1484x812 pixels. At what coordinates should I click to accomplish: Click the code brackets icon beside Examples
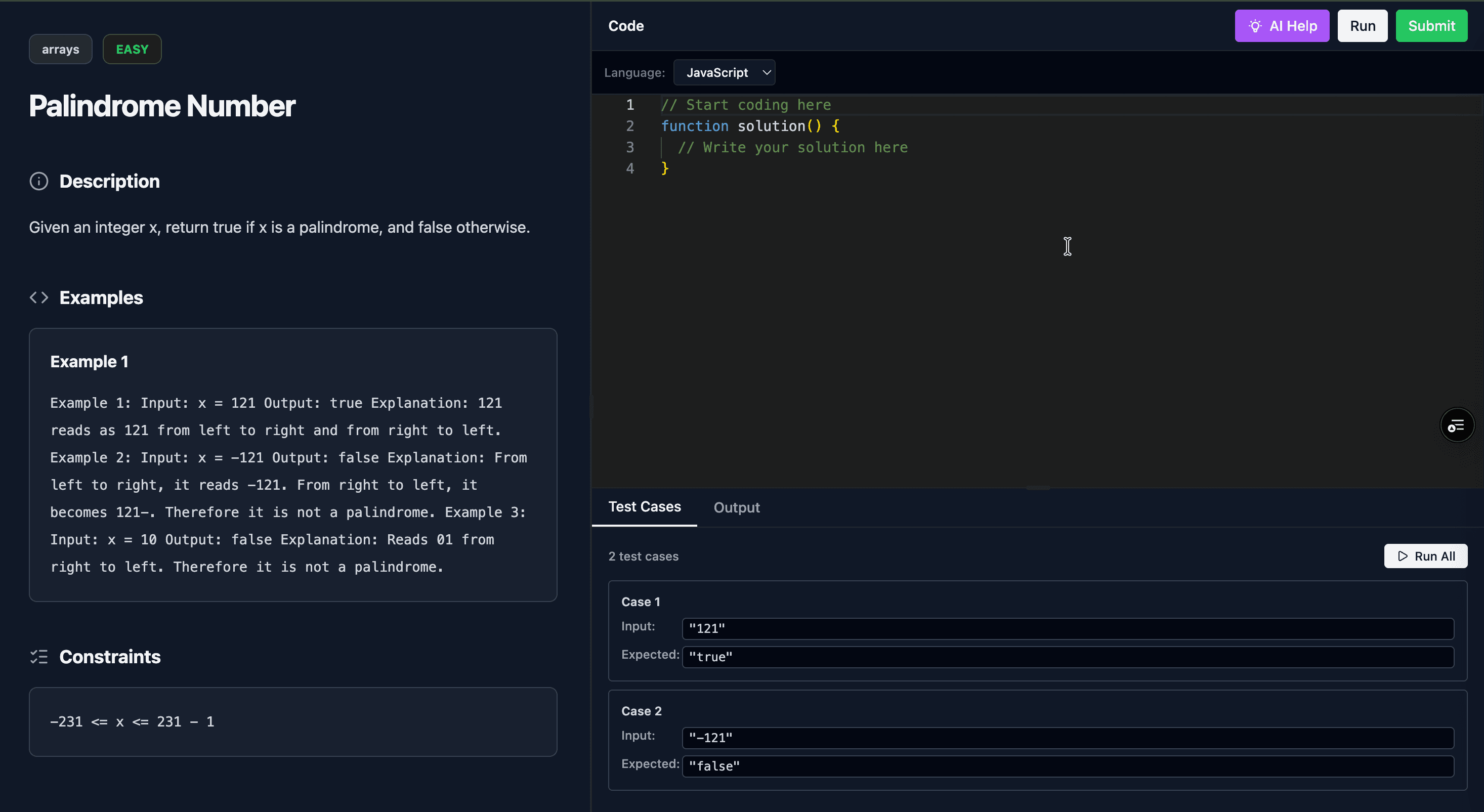click(x=38, y=297)
